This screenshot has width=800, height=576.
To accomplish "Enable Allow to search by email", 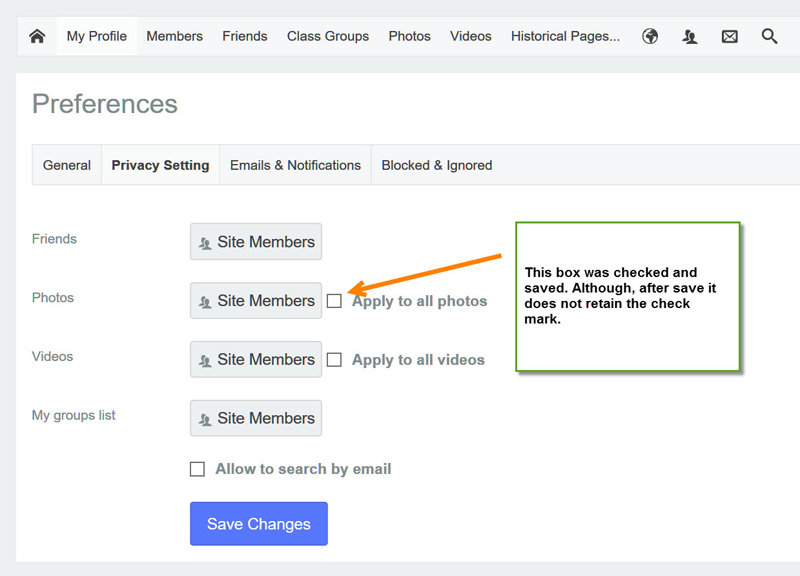I will 197,469.
